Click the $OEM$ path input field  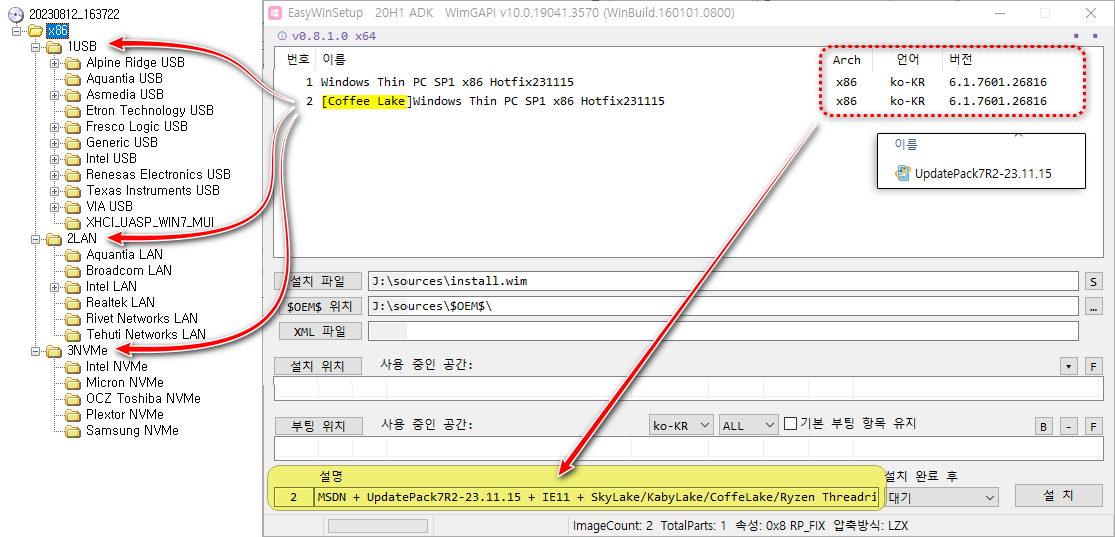(723, 306)
